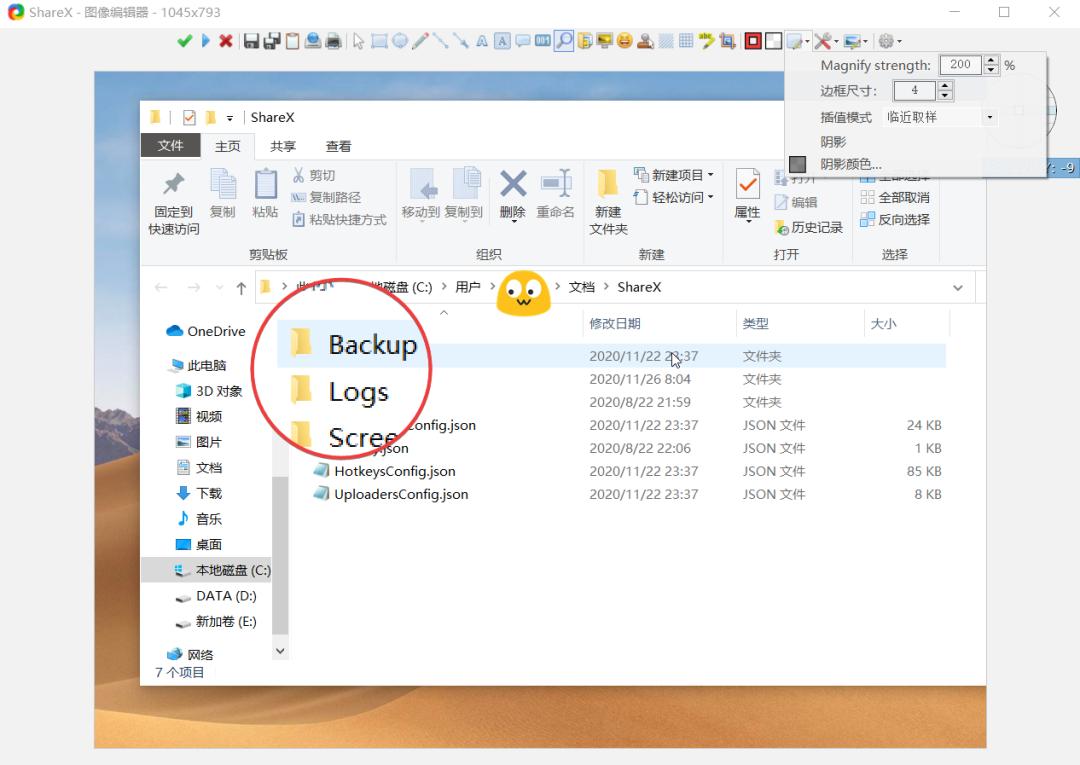Click the red border color swatch
This screenshot has height=765, width=1080.
753,41
